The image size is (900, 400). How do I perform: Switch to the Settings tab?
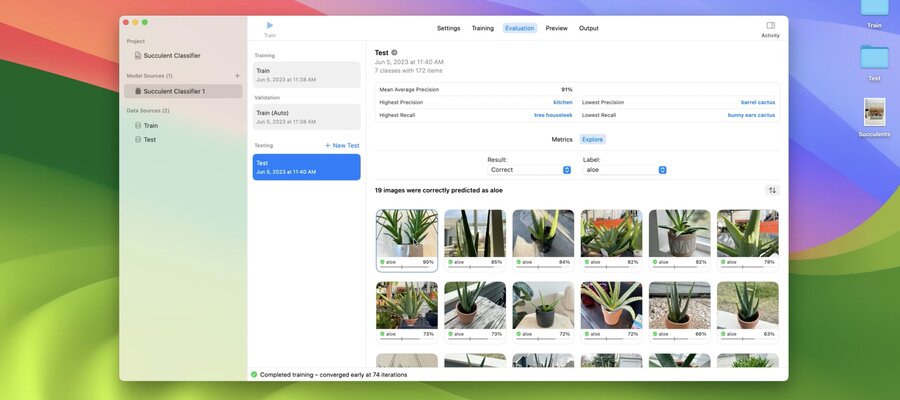point(448,28)
